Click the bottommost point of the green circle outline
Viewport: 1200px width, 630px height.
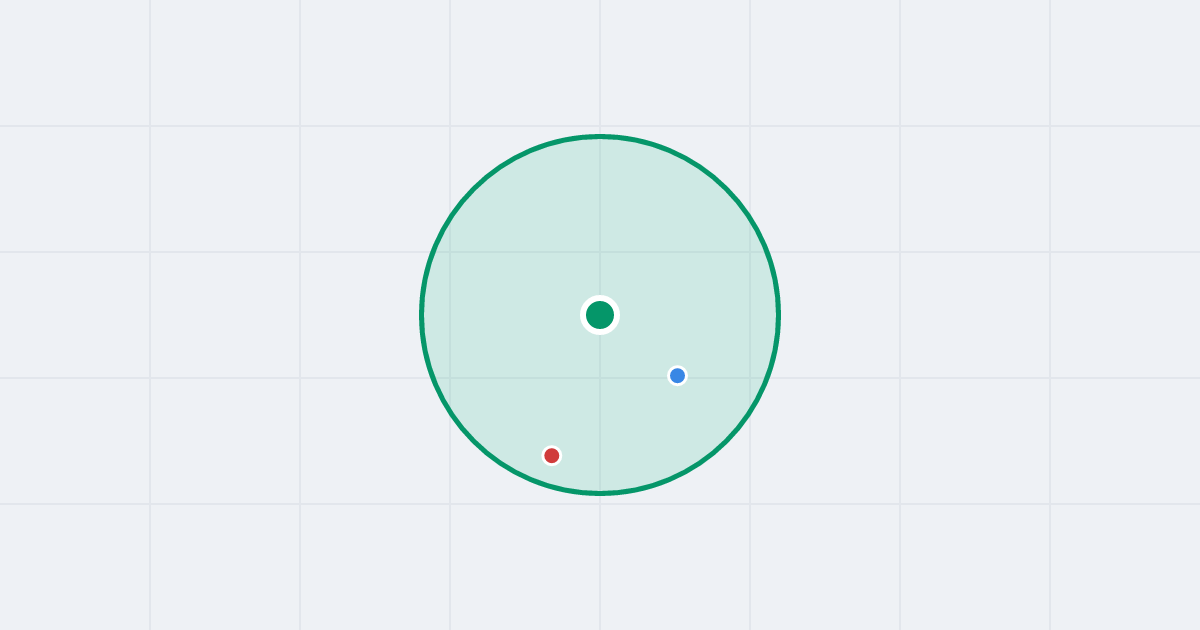tap(600, 493)
